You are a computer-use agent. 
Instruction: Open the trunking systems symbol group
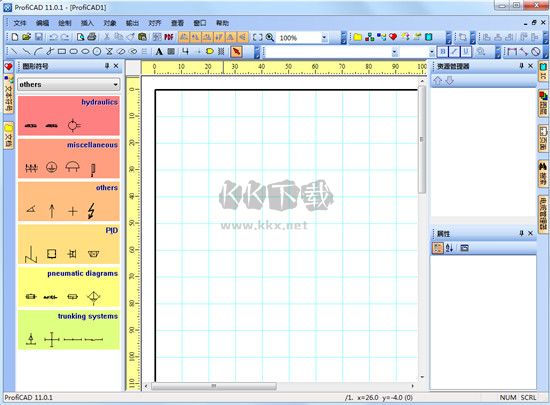[69, 330]
